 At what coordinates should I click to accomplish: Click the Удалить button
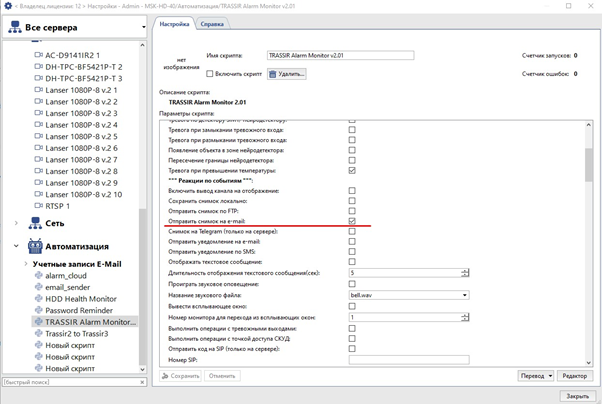tap(286, 74)
